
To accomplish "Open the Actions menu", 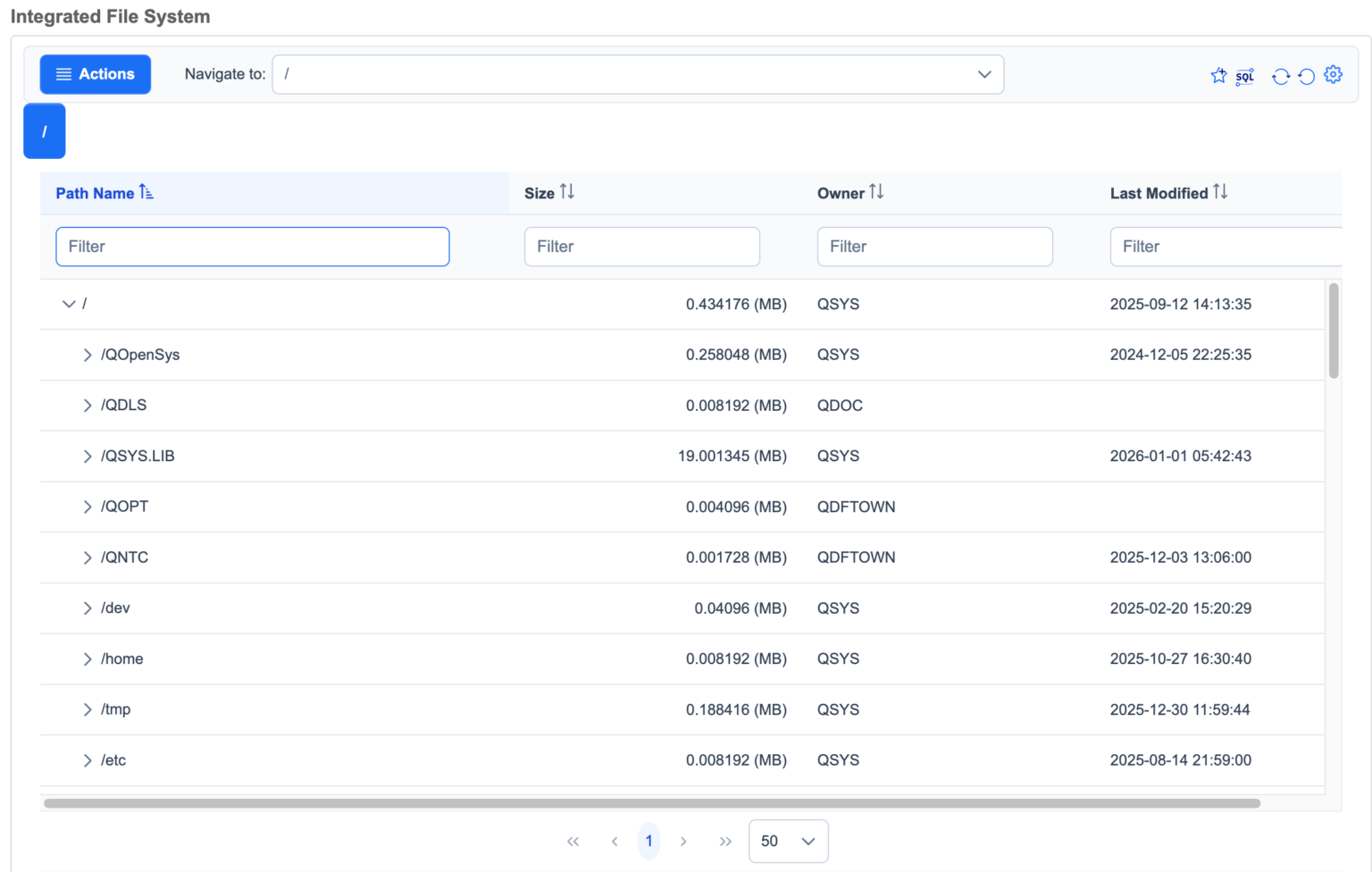I will tap(96, 74).
